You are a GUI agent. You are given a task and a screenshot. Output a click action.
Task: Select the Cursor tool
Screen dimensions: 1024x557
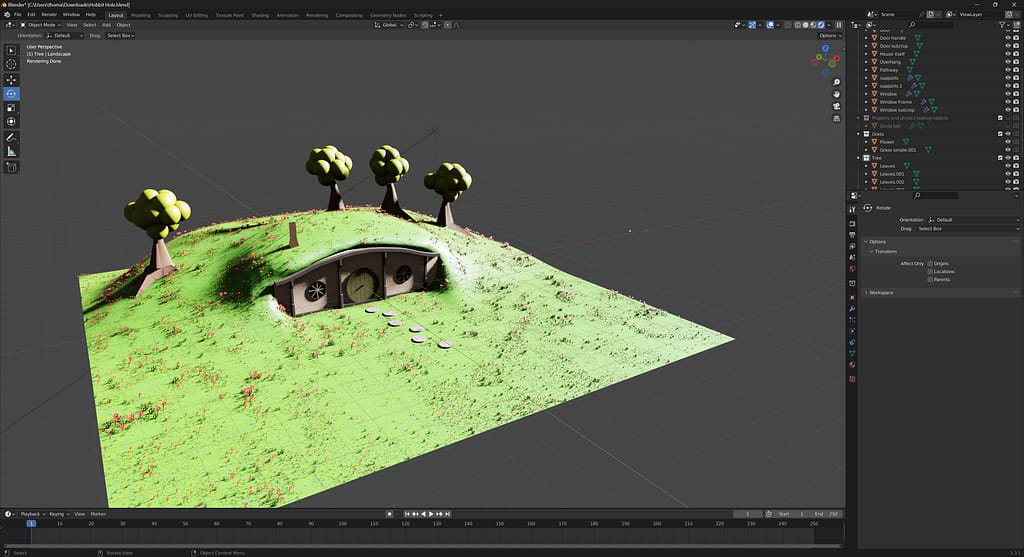[x=12, y=64]
